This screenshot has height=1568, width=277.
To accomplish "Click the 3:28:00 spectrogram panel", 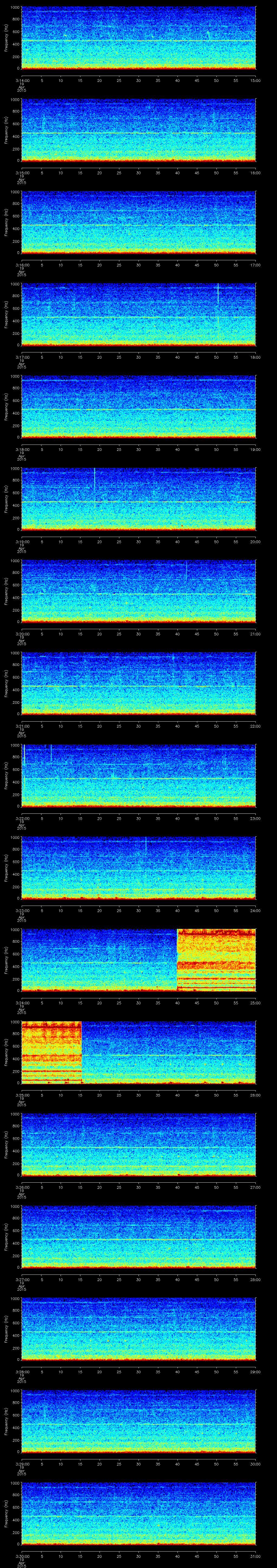I will (138, 1329).
